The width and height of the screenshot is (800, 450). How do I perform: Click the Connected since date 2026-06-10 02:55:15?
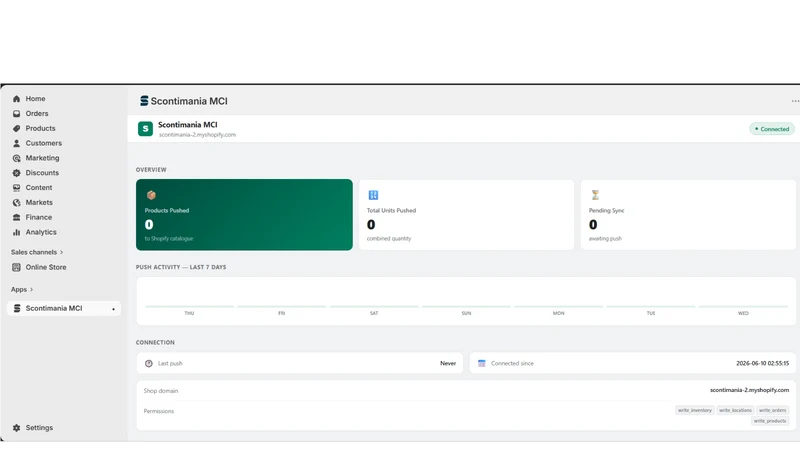click(762, 363)
